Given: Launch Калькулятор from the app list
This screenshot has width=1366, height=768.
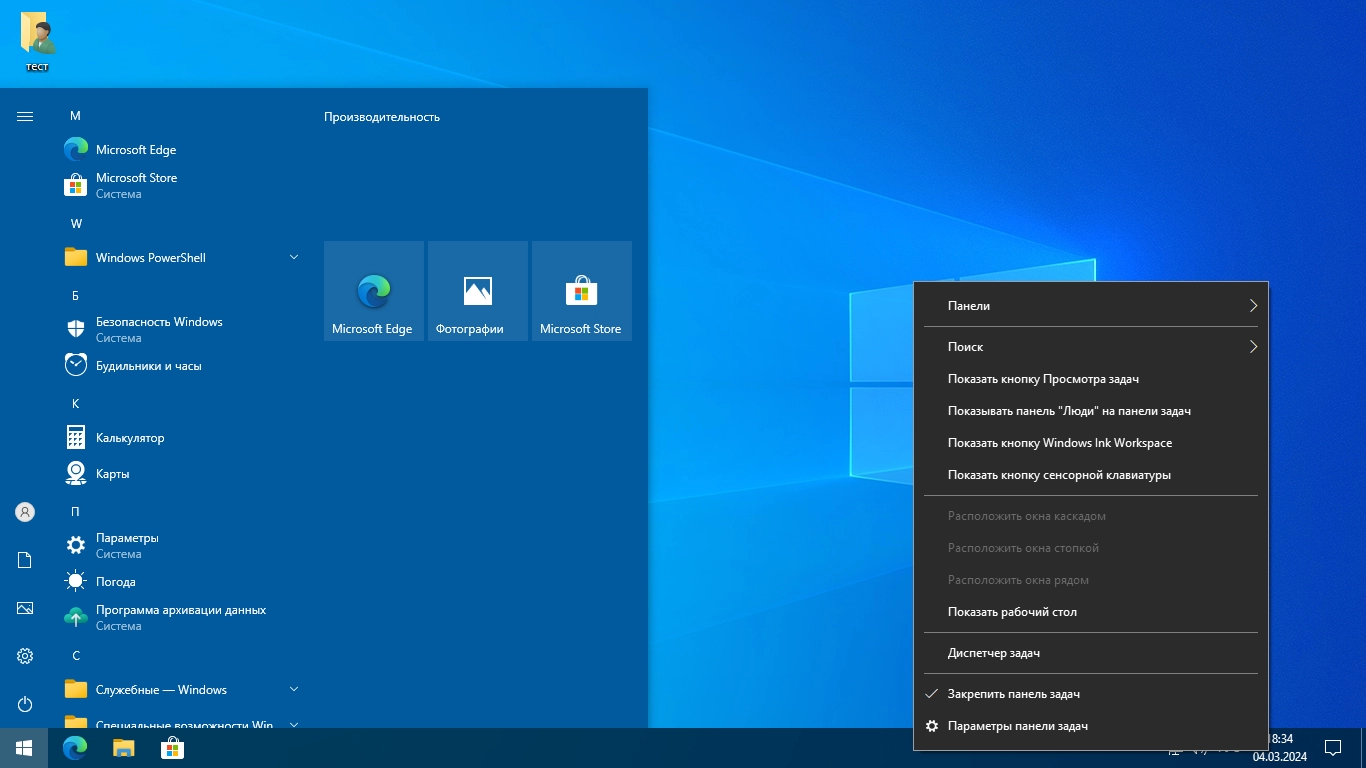Looking at the screenshot, I should (x=130, y=438).
